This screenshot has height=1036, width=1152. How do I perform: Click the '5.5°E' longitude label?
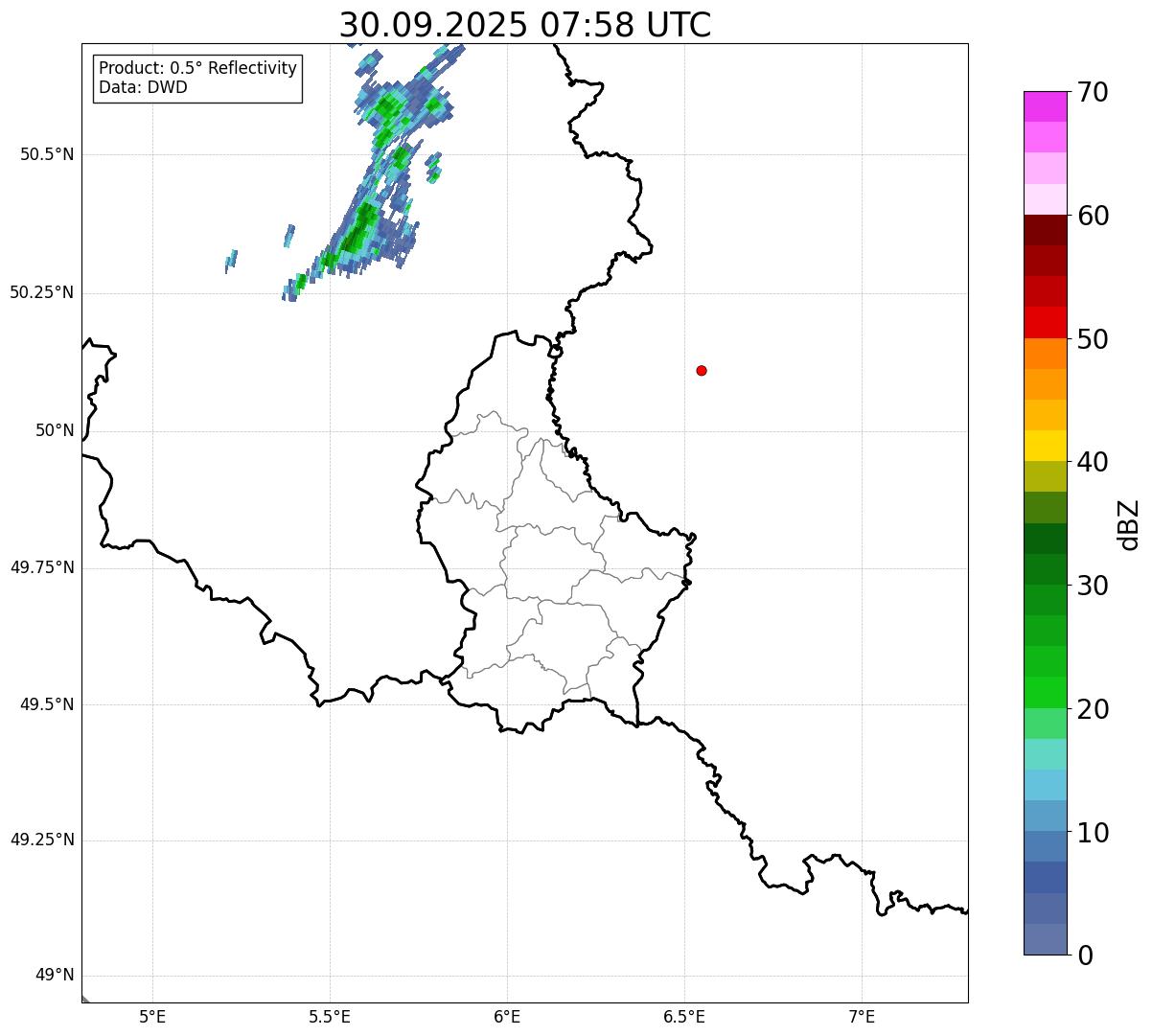click(330, 1016)
